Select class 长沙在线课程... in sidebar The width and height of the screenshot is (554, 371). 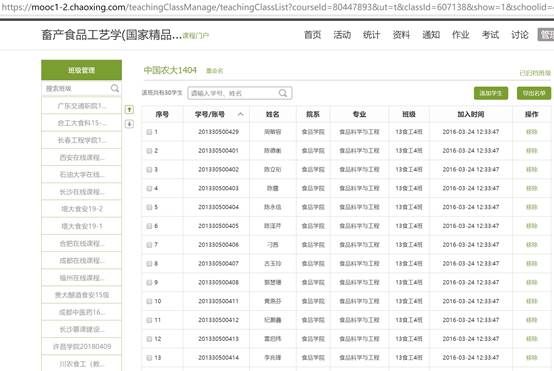point(82,192)
